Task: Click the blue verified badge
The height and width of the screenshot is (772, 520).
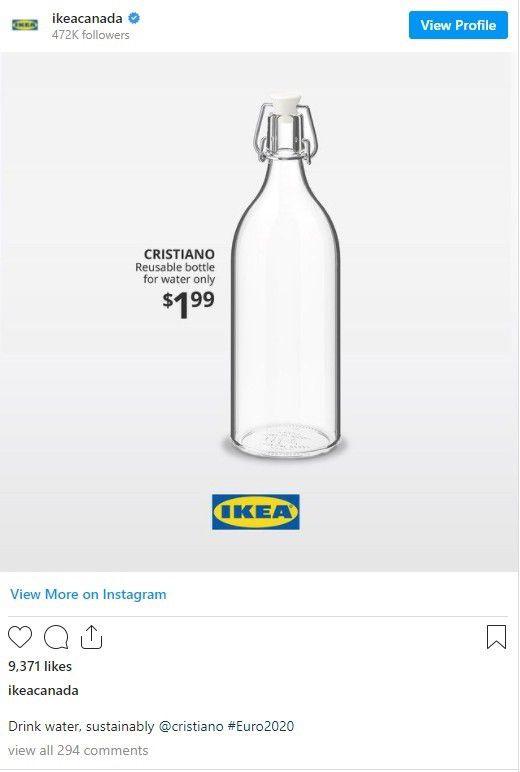Action: click(x=134, y=19)
